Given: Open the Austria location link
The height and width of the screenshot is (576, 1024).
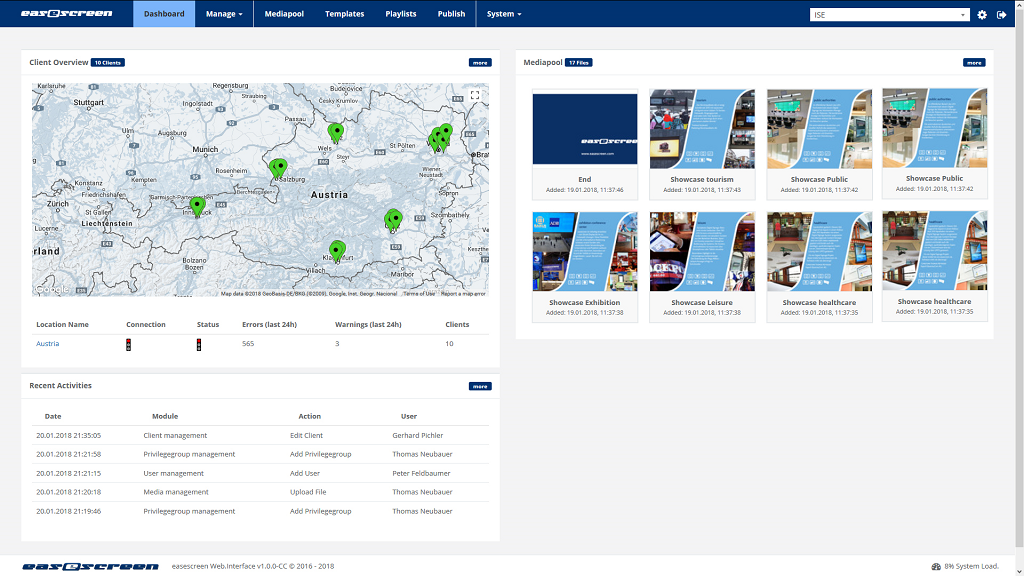Looking at the screenshot, I should tap(47, 344).
